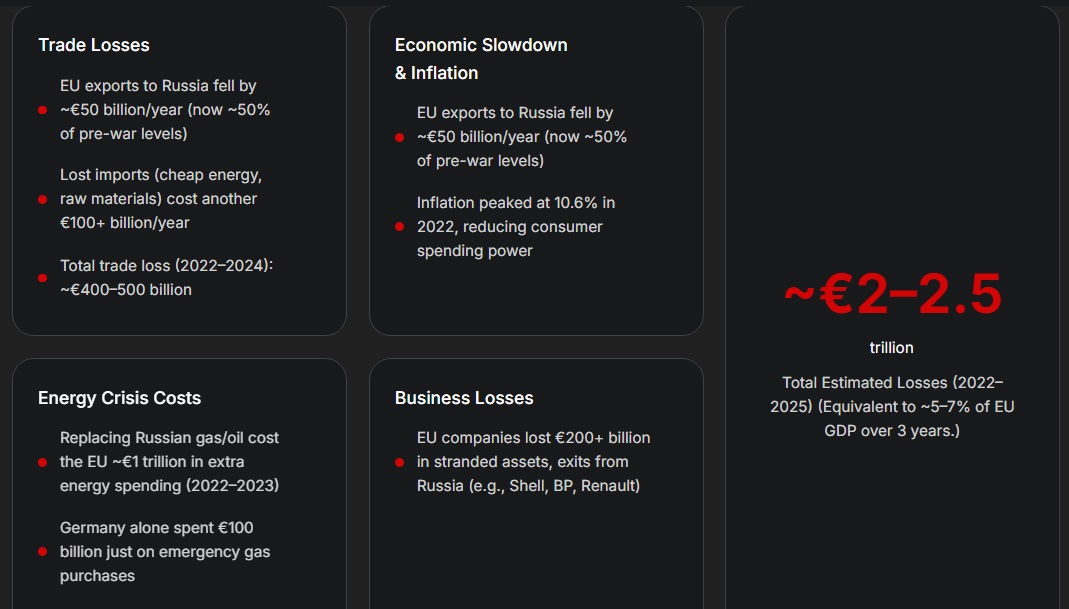Click the red ~€2–2.5 total figure
Screen dimensions: 1069x609
[892, 295]
